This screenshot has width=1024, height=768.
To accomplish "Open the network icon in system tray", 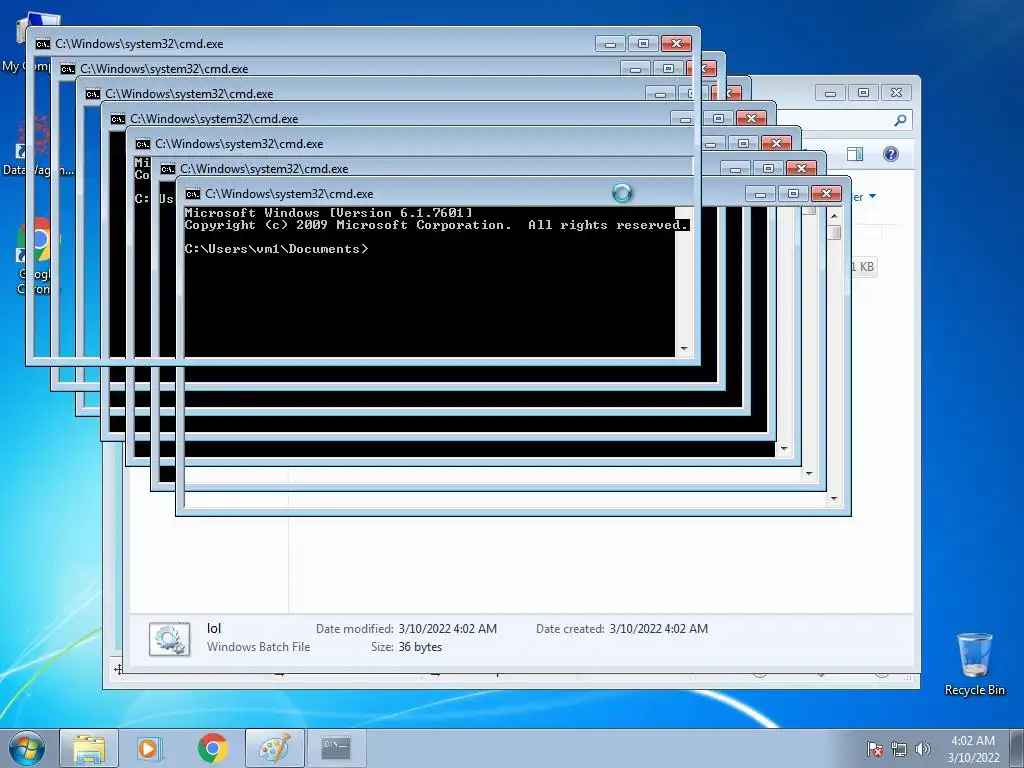I will [x=899, y=749].
